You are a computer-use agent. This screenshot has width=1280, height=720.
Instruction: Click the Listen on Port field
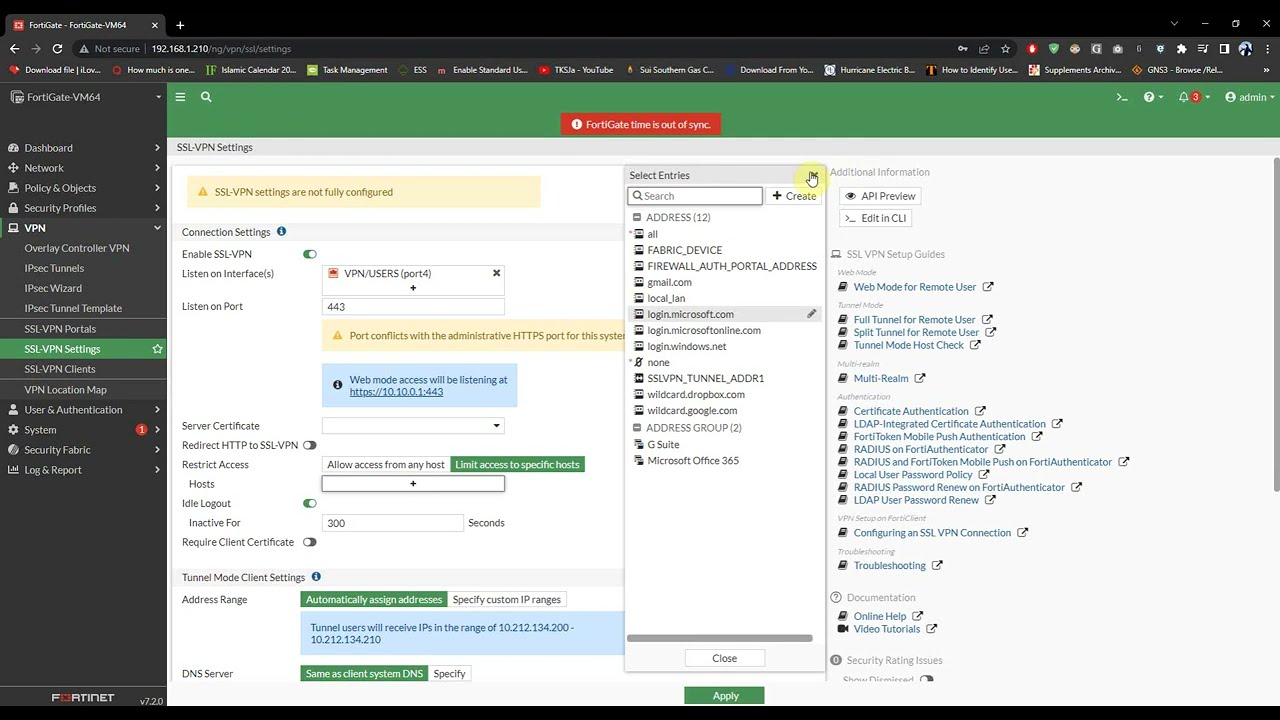coord(413,307)
